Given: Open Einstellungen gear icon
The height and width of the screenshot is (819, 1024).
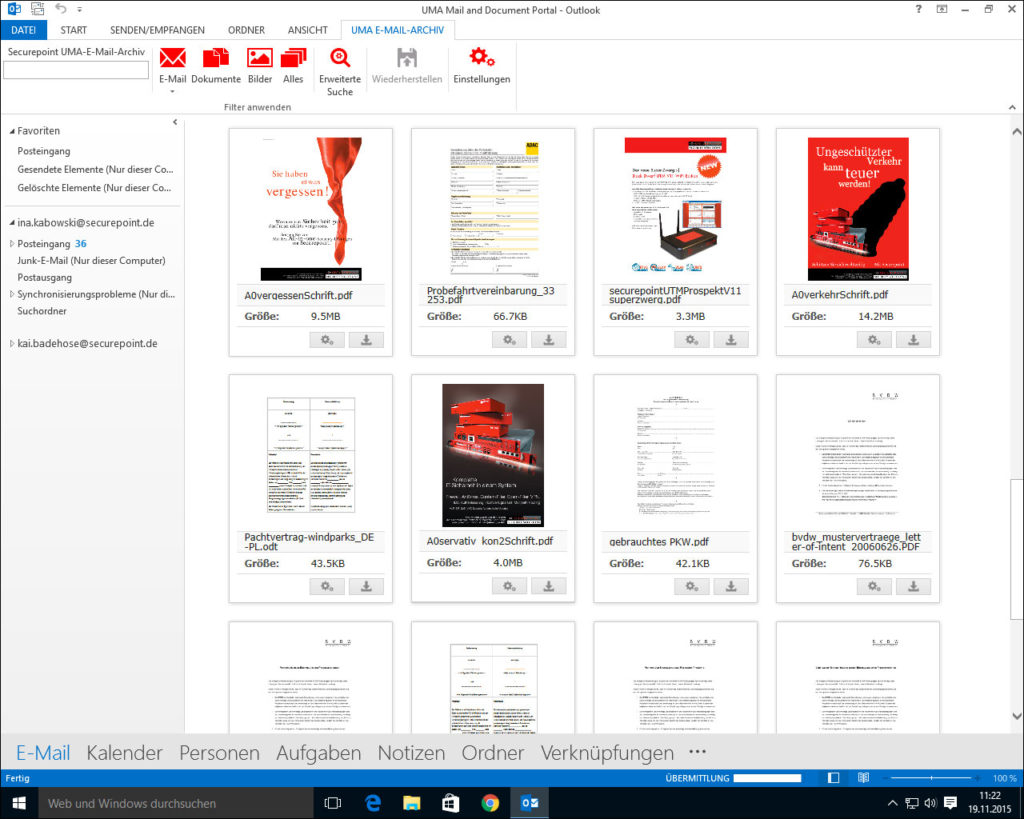Looking at the screenshot, I should point(482,58).
